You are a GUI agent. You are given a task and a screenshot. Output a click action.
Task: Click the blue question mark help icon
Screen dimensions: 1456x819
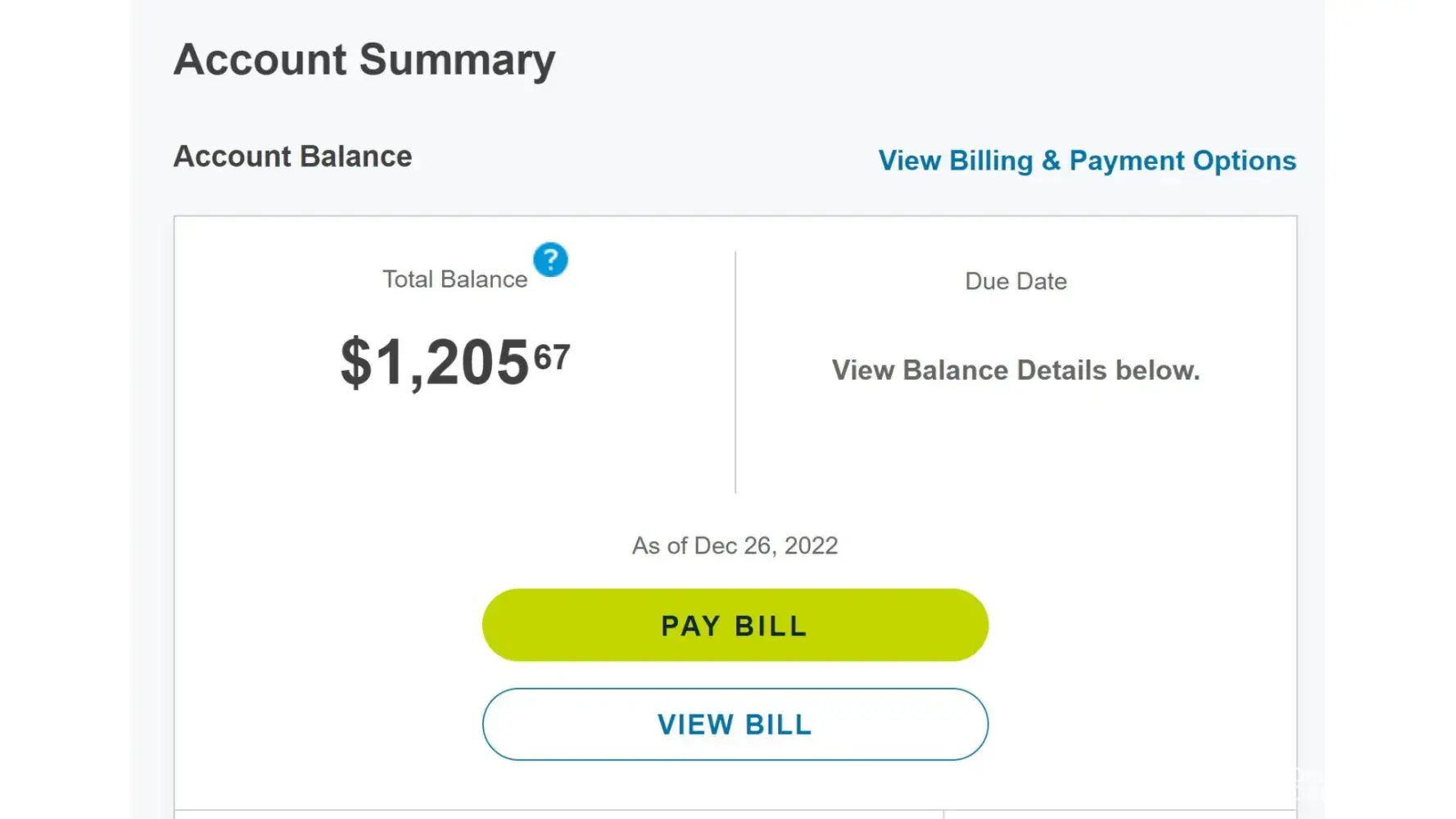click(550, 260)
